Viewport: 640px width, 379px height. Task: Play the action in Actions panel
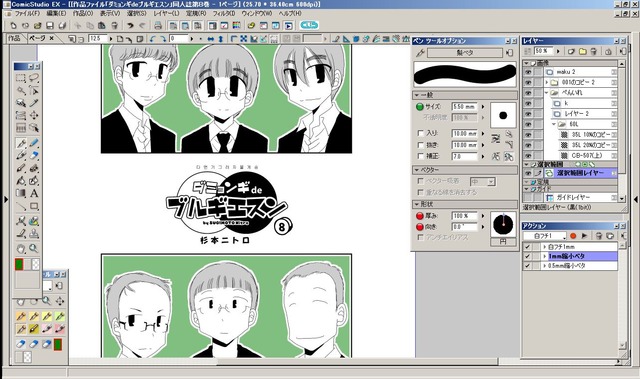click(x=584, y=236)
